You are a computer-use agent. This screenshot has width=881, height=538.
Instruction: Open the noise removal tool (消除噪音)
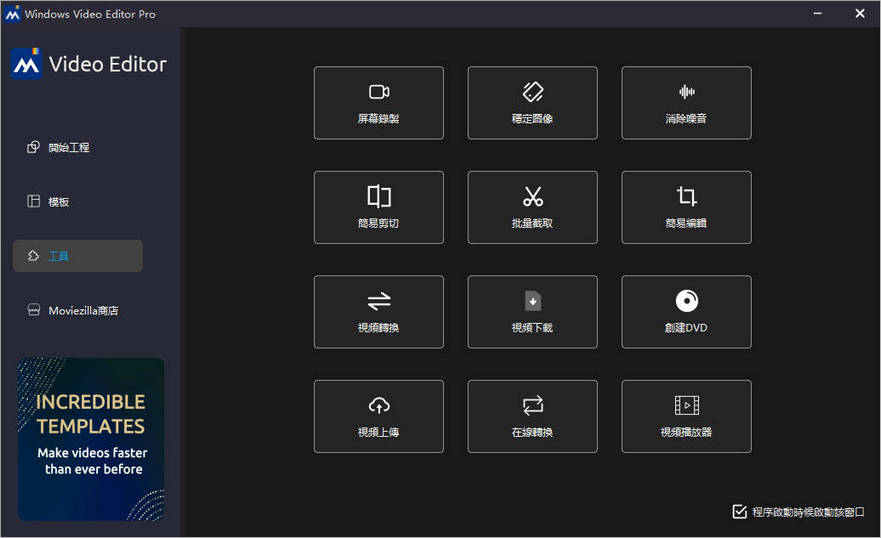[x=686, y=103]
